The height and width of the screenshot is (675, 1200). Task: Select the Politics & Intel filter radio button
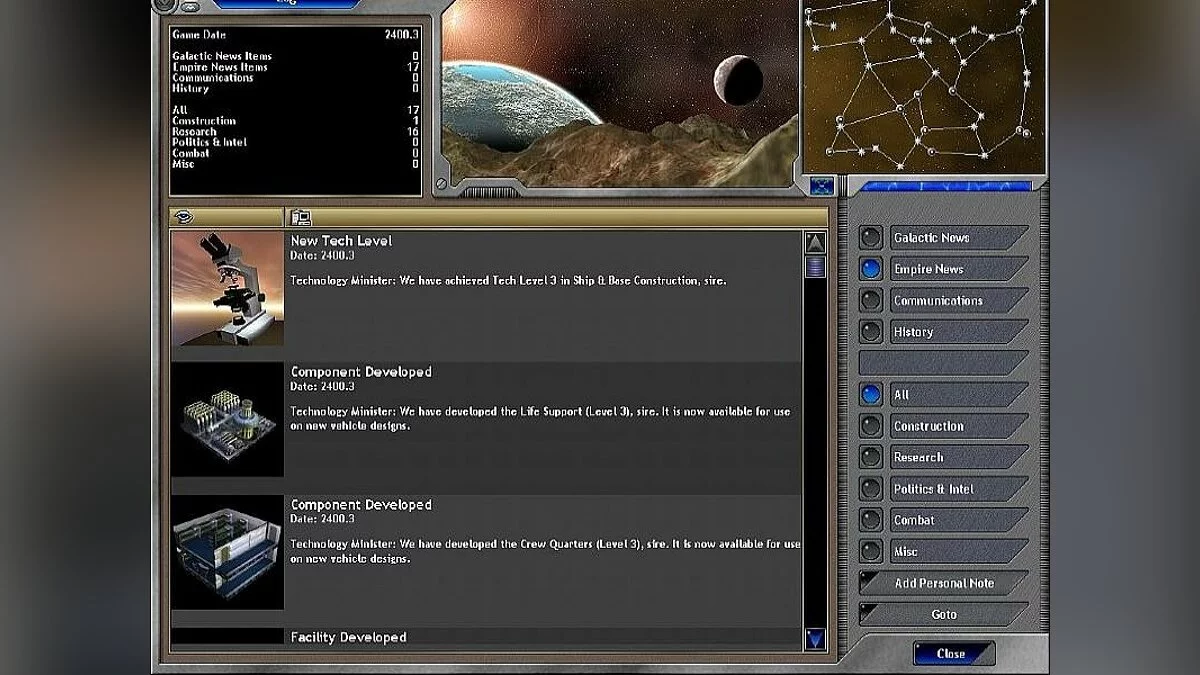coord(871,489)
